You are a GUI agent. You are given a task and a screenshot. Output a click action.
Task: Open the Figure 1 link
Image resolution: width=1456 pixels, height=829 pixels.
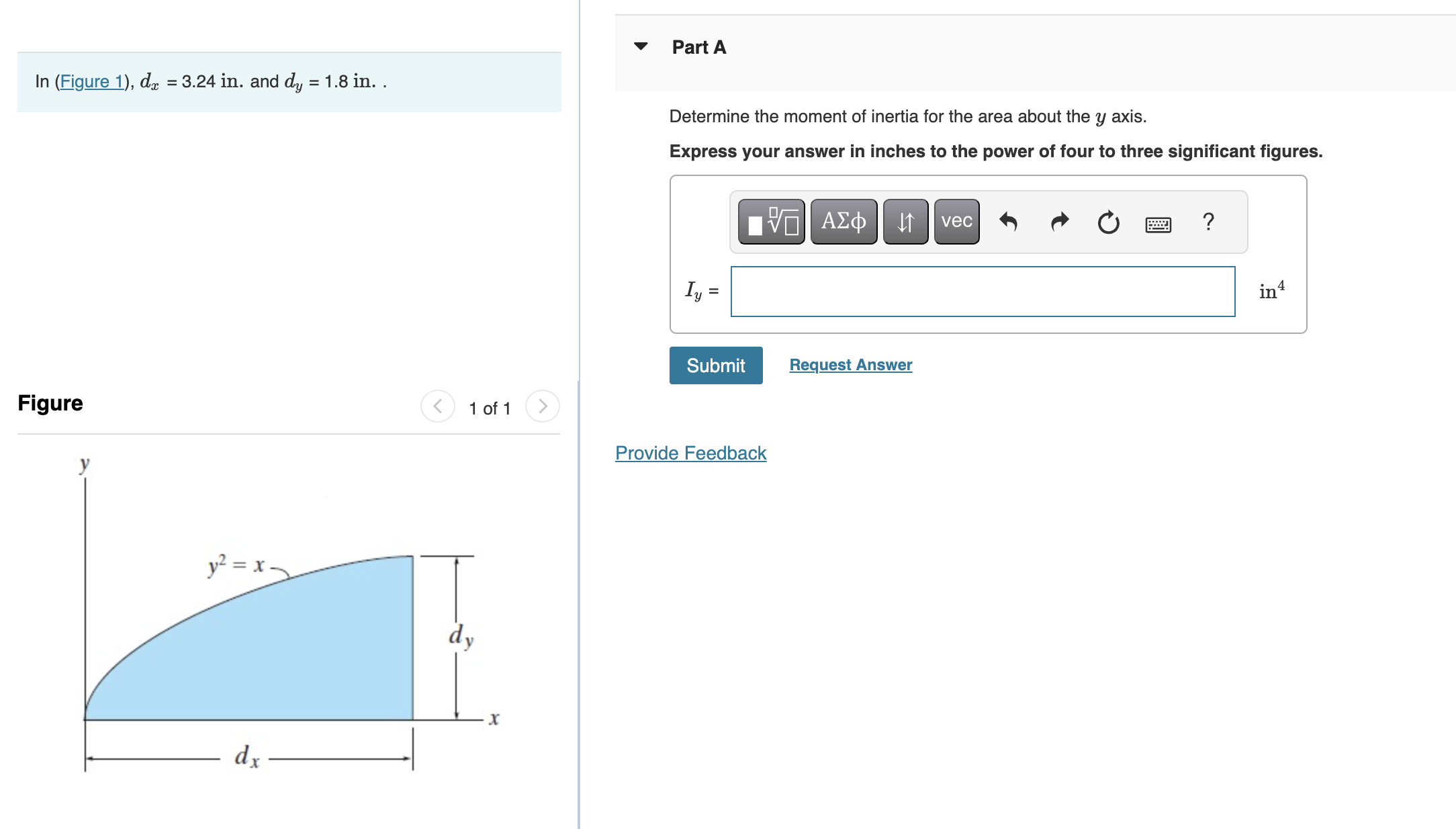click(93, 81)
